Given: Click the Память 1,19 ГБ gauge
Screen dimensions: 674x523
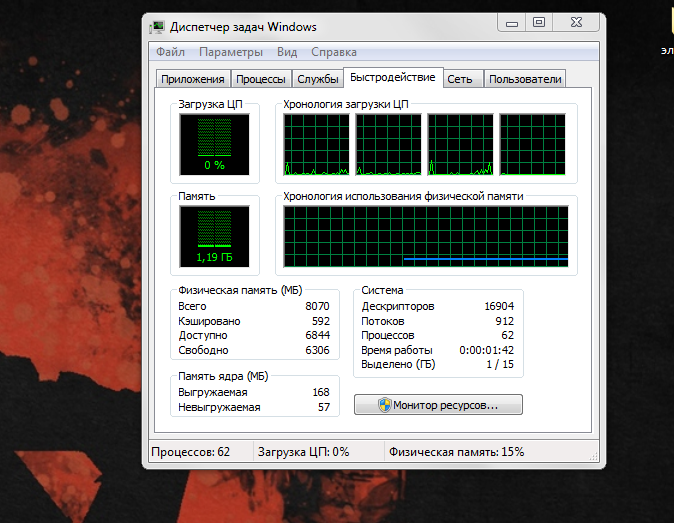Looking at the screenshot, I should (214, 236).
